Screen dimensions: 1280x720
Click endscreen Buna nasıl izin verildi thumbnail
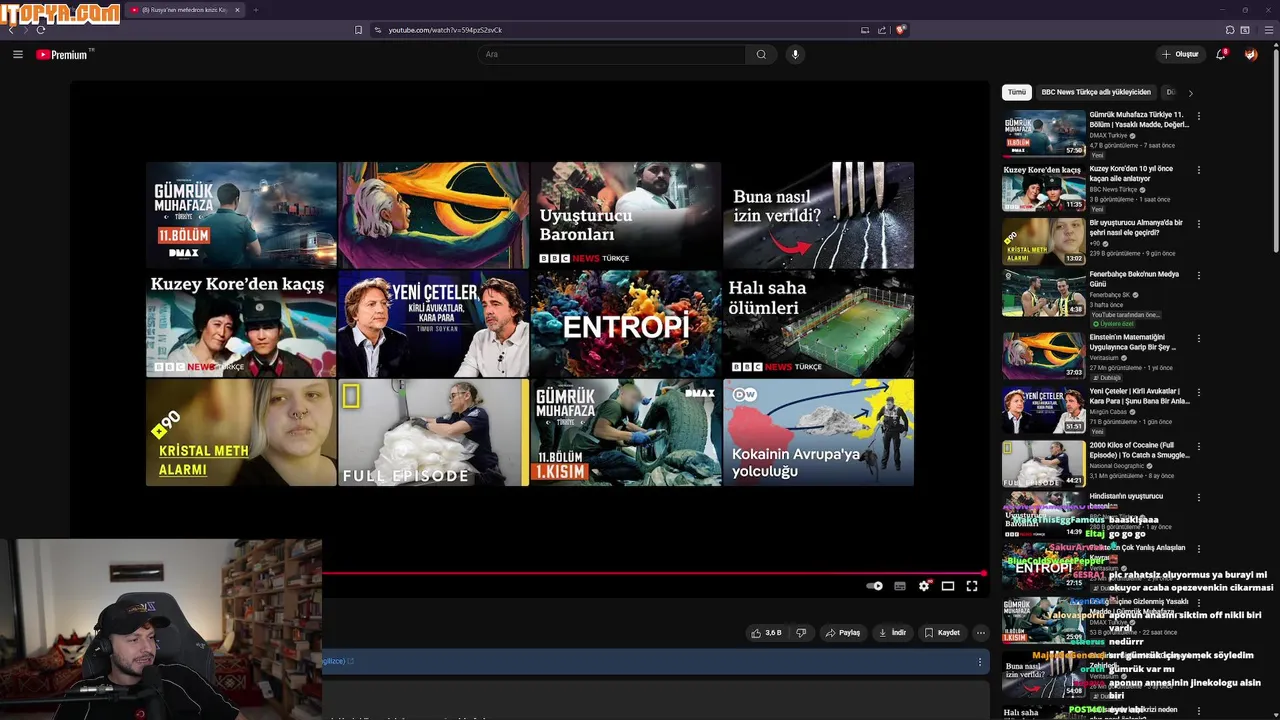(x=818, y=215)
